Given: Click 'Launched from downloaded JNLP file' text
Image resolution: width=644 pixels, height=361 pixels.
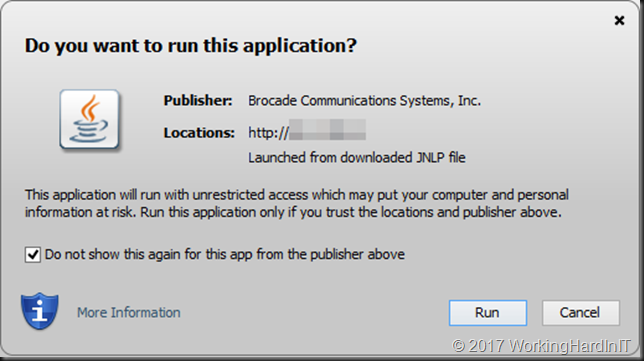Looking at the screenshot, I should click(356, 158).
